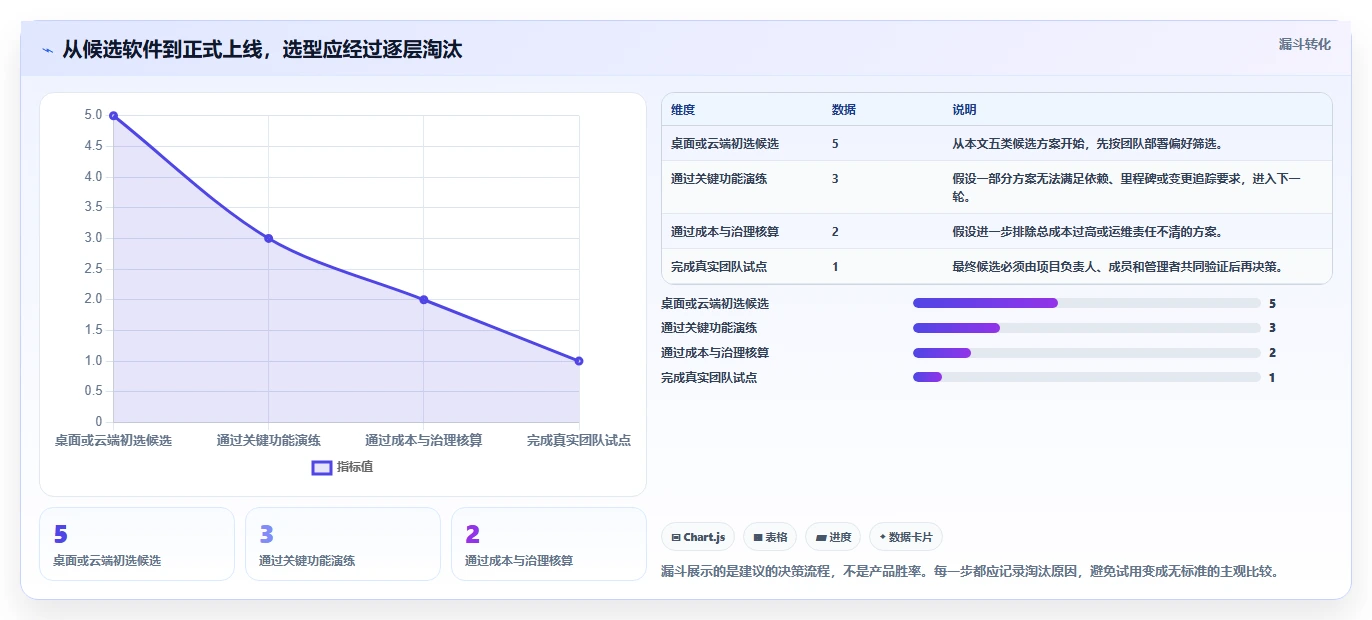Open the data card showing 5
The width and height of the screenshot is (1372, 620).
[137, 544]
